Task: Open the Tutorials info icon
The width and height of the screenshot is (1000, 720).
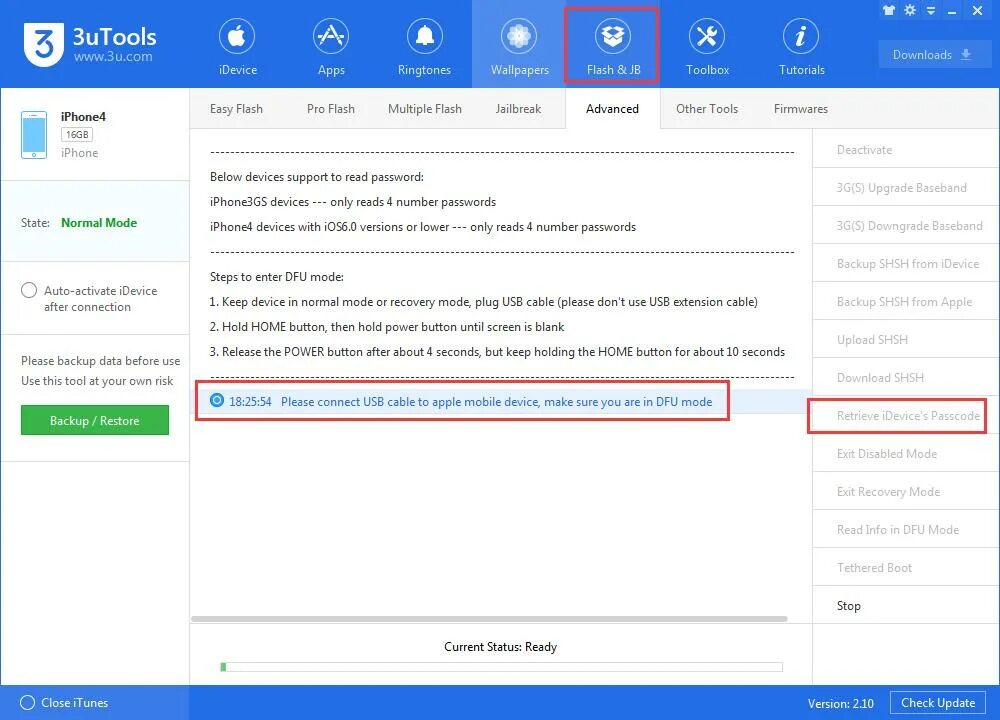Action: (800, 36)
